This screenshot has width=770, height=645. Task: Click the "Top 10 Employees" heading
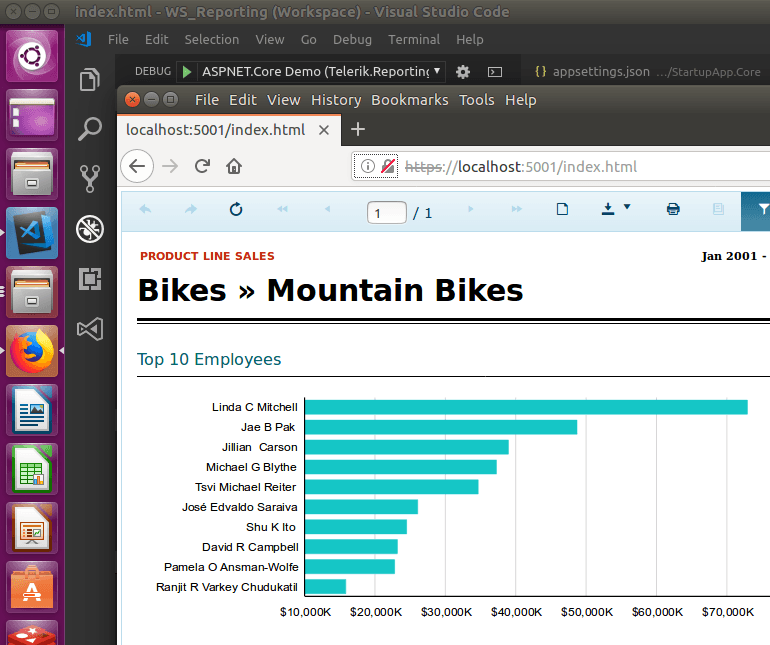click(209, 360)
